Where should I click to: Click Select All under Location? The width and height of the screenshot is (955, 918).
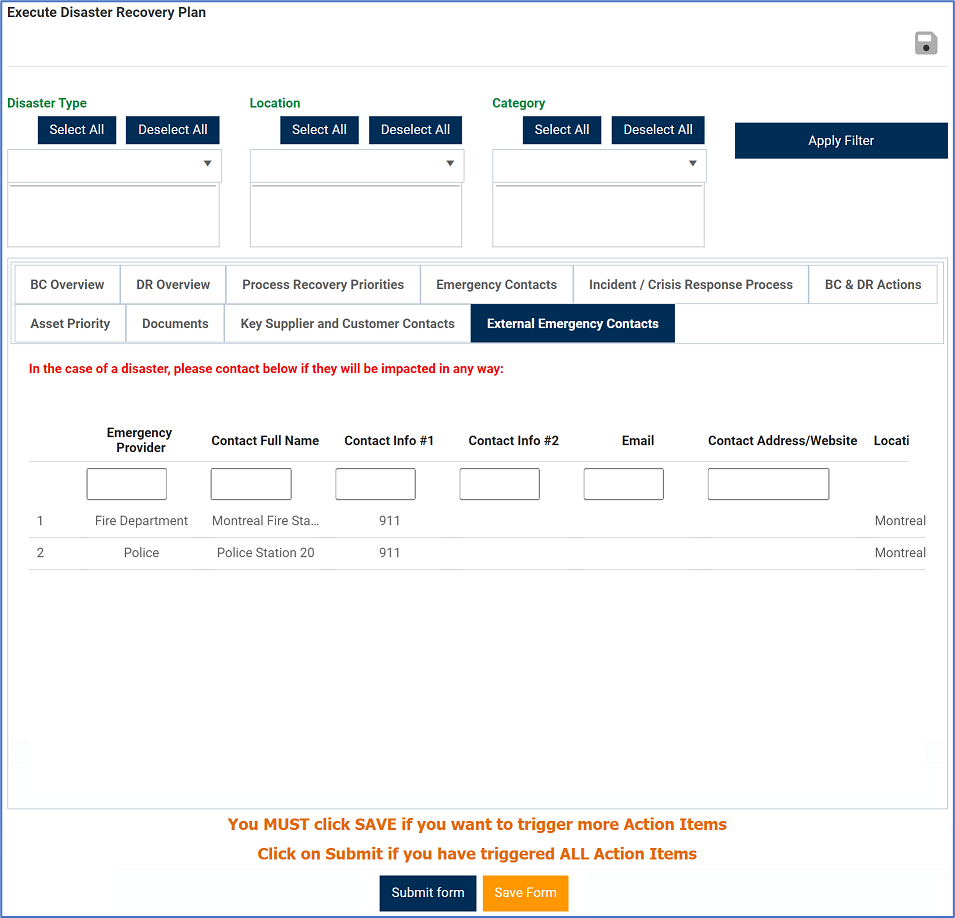pyautogui.click(x=319, y=130)
